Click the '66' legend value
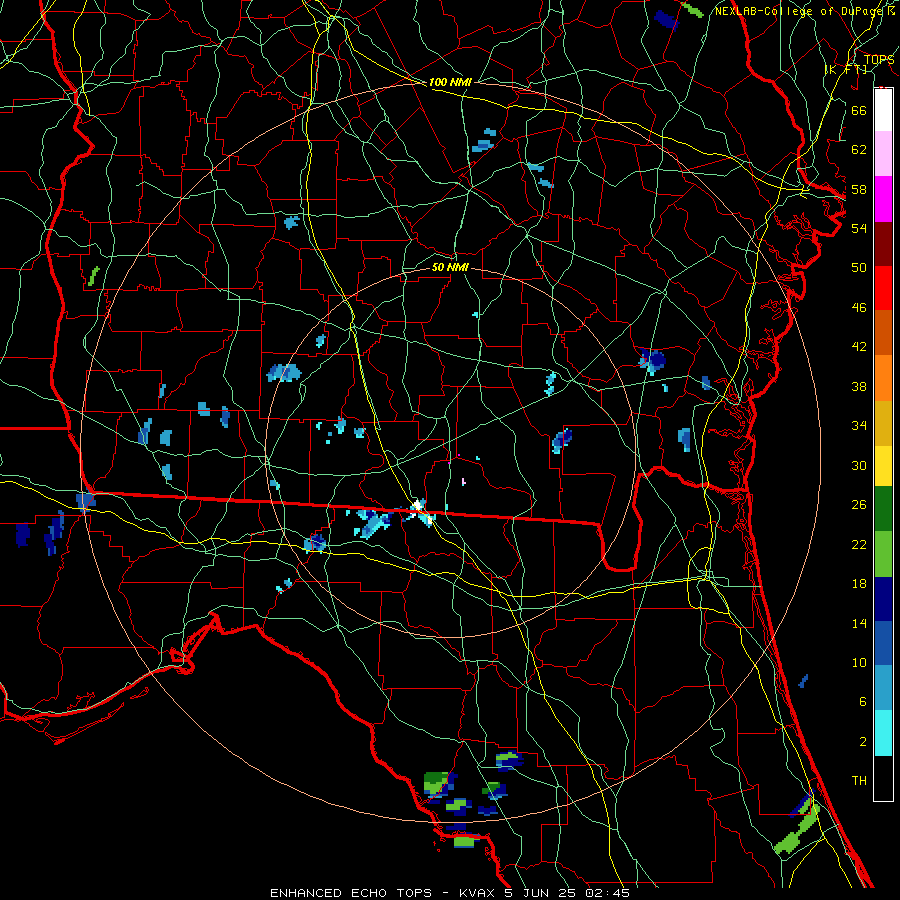The image size is (900, 900). click(859, 110)
